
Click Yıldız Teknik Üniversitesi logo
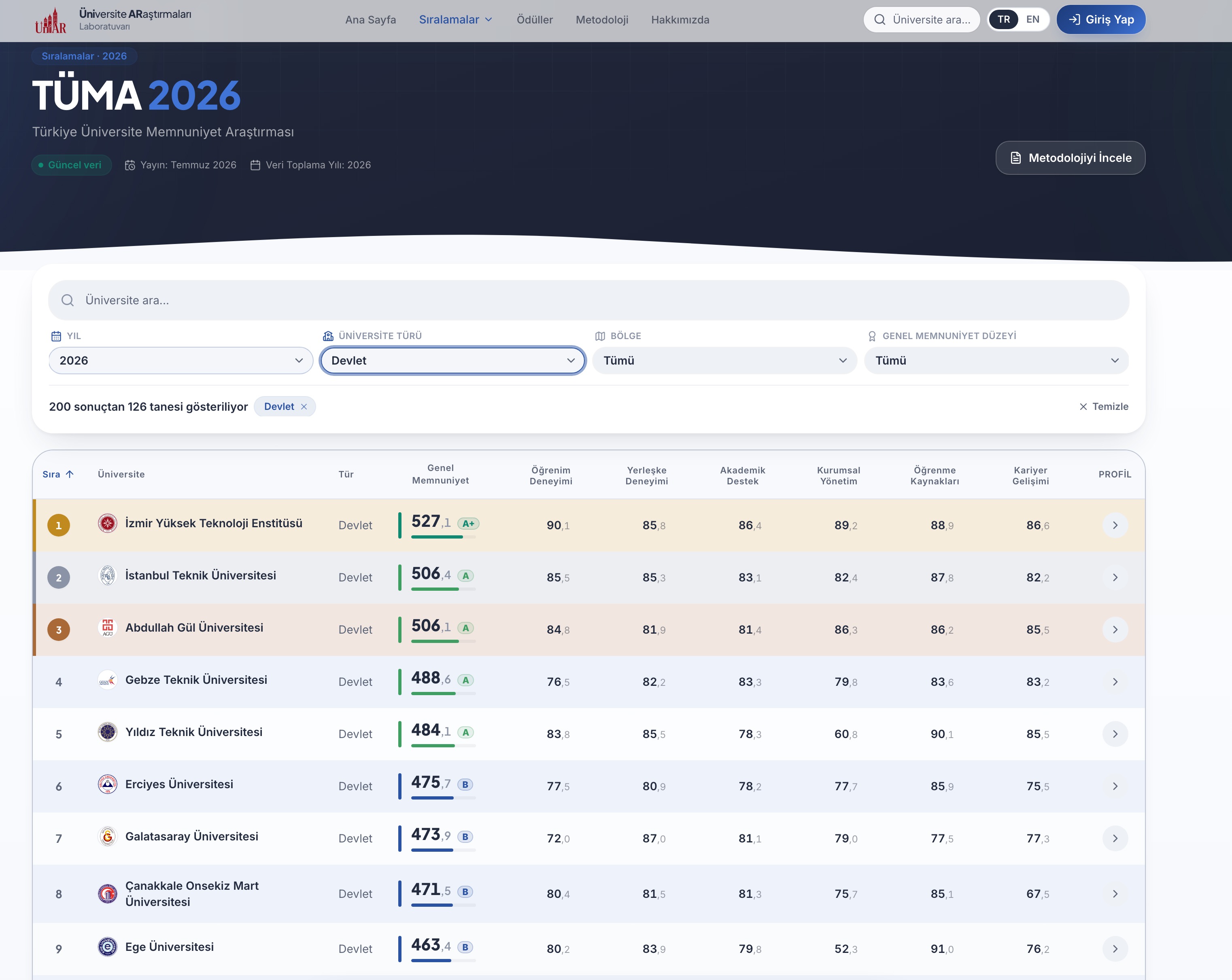107,732
